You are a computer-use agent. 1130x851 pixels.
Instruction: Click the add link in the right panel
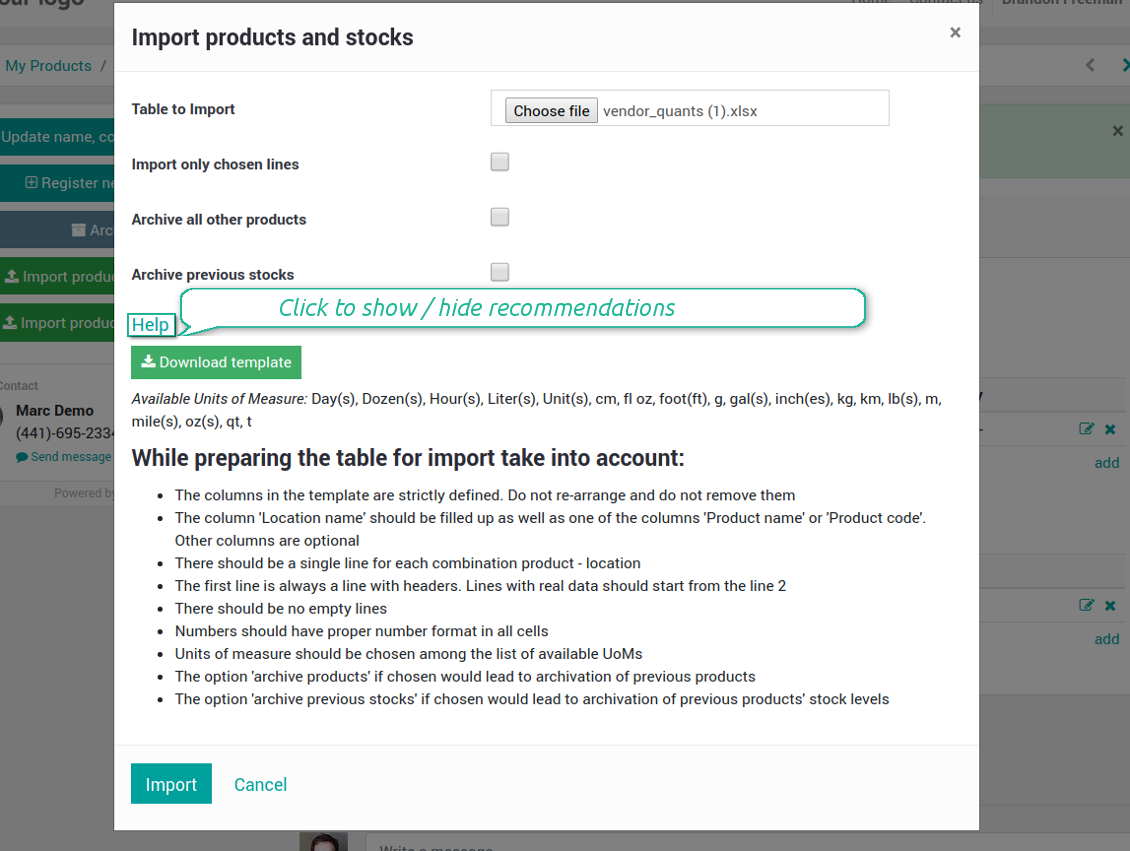click(1106, 462)
